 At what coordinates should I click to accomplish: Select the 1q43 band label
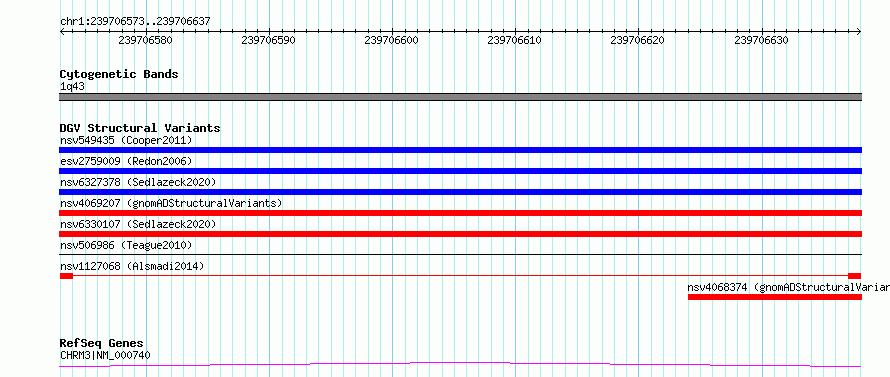click(73, 87)
